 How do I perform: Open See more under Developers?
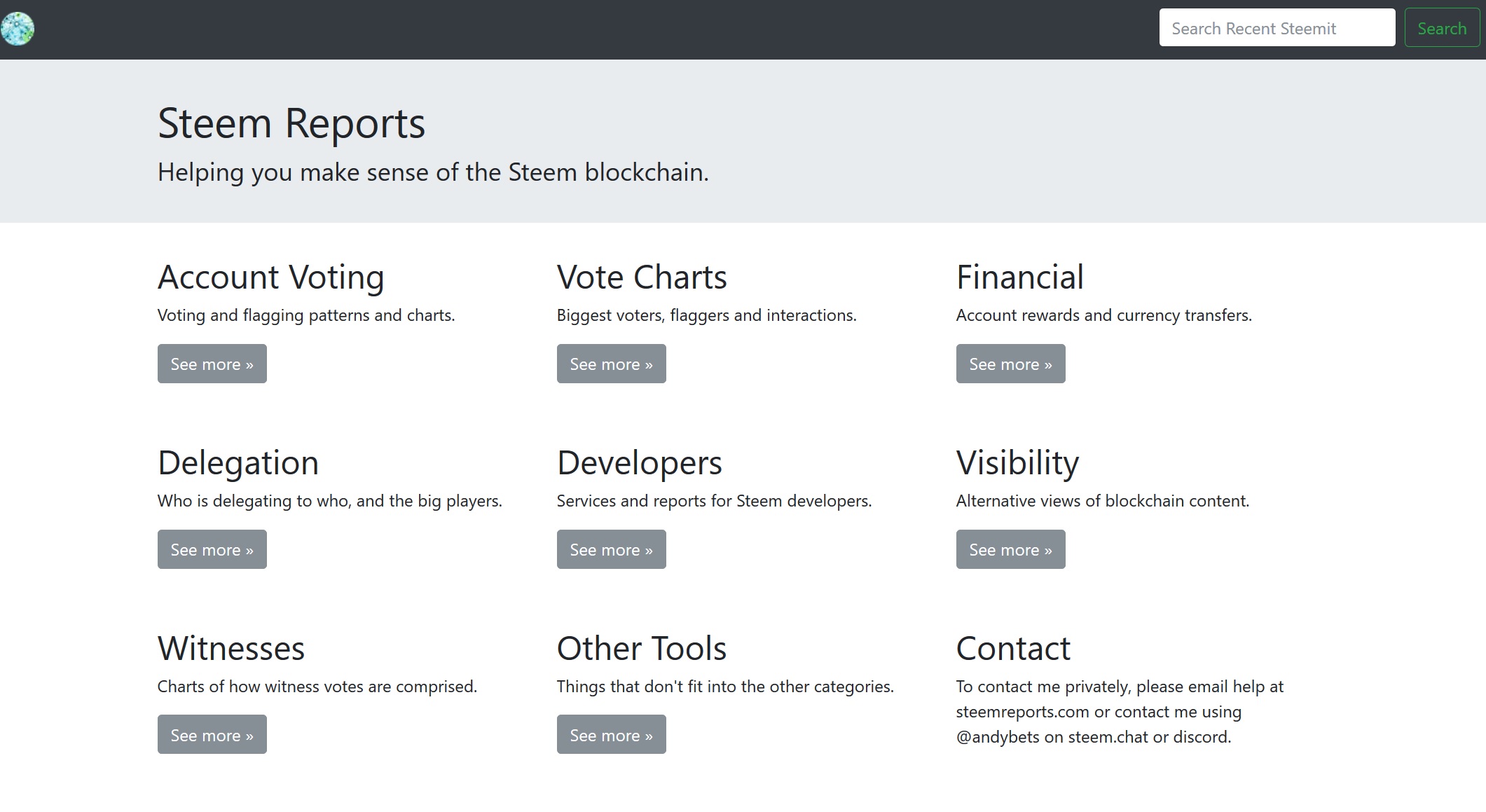pyautogui.click(x=612, y=549)
